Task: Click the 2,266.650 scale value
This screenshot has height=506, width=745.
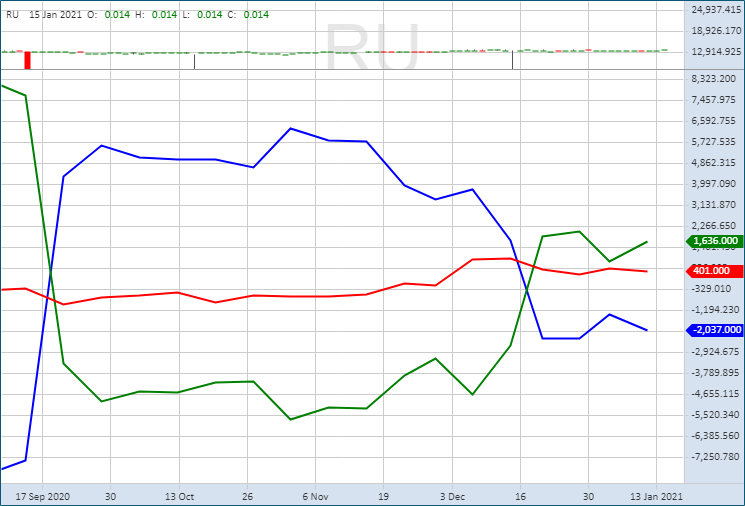Action: point(714,226)
